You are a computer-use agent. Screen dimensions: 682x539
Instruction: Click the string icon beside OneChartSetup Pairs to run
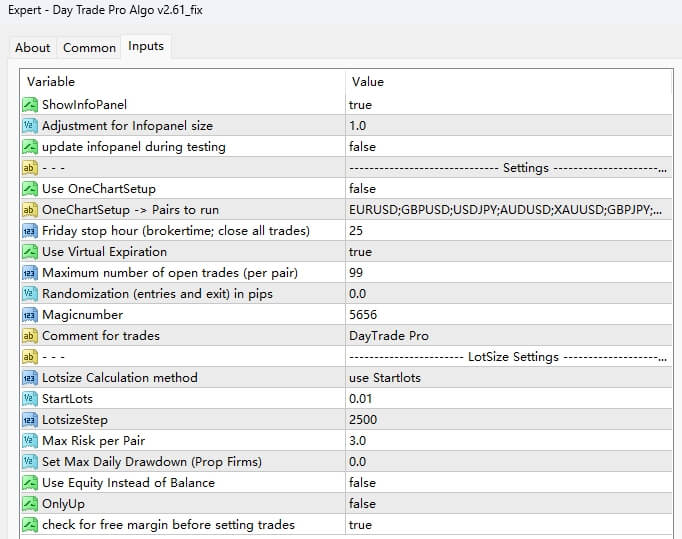coord(29,210)
